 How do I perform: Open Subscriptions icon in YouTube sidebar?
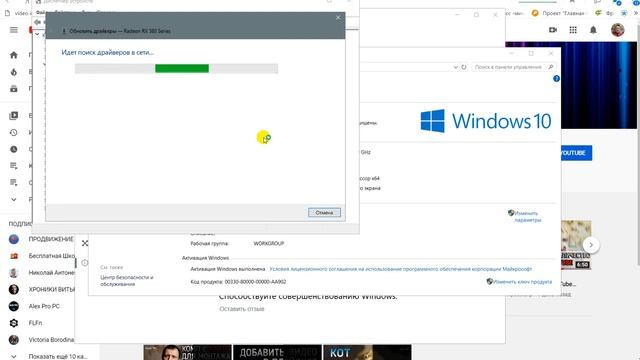(14, 89)
